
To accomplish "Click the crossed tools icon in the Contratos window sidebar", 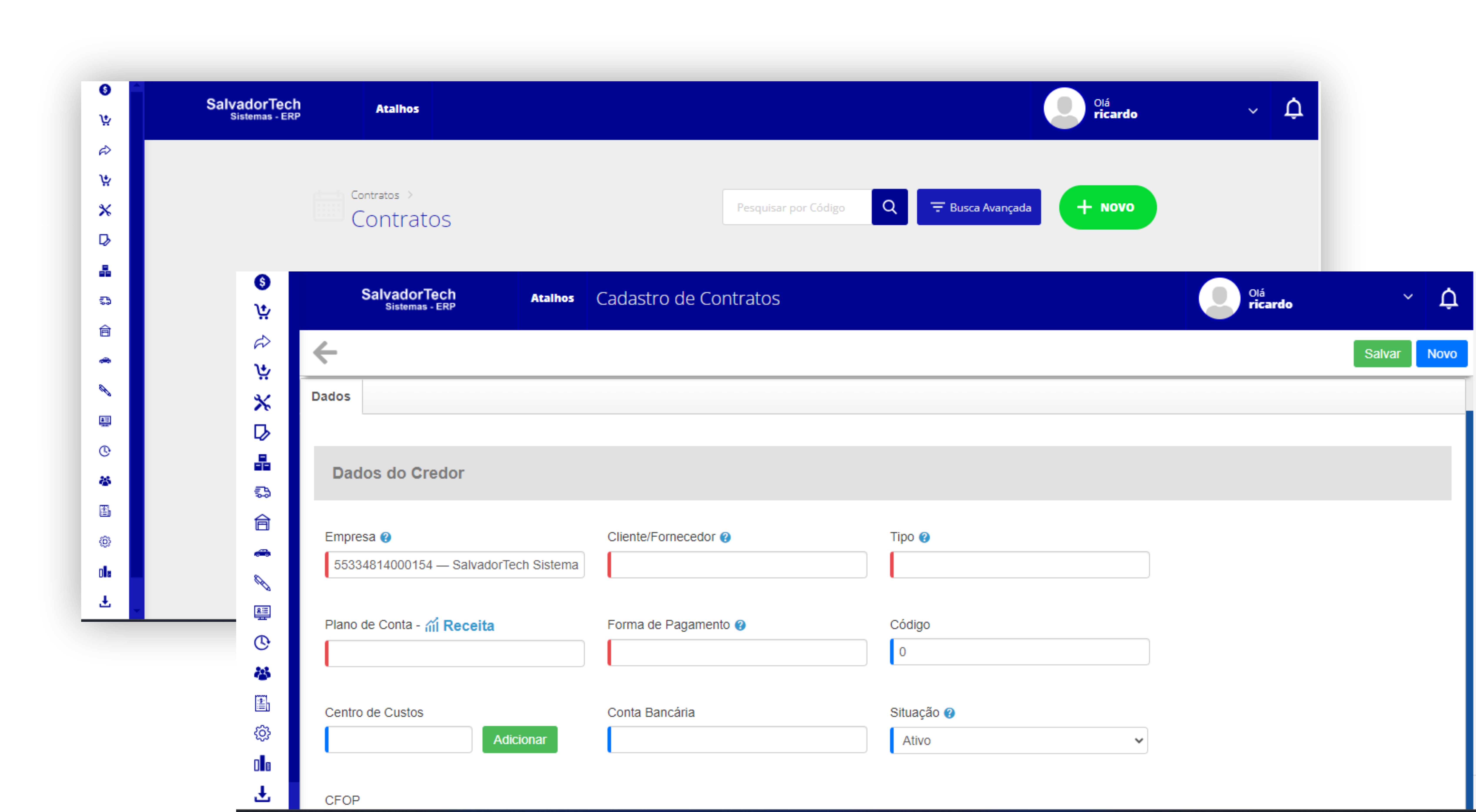I will 105,210.
